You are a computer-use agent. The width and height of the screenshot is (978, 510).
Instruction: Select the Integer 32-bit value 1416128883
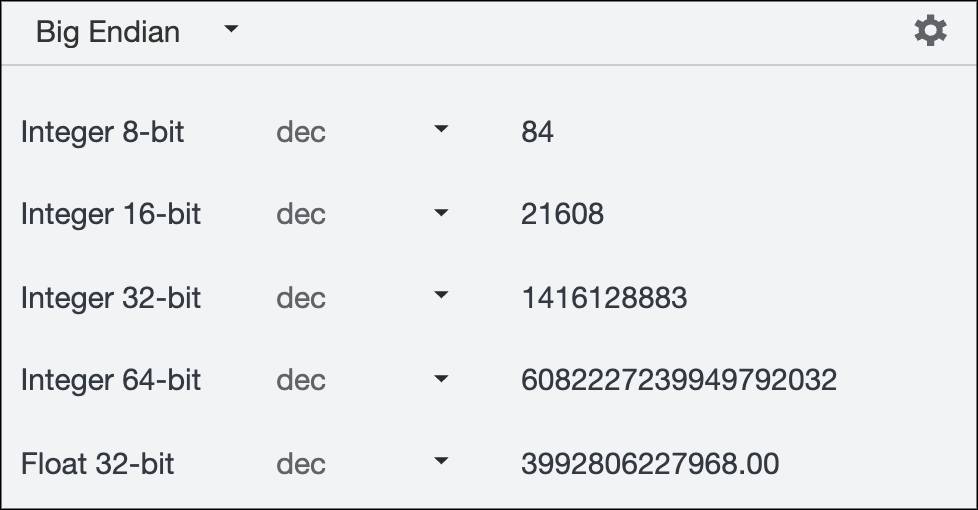click(604, 298)
